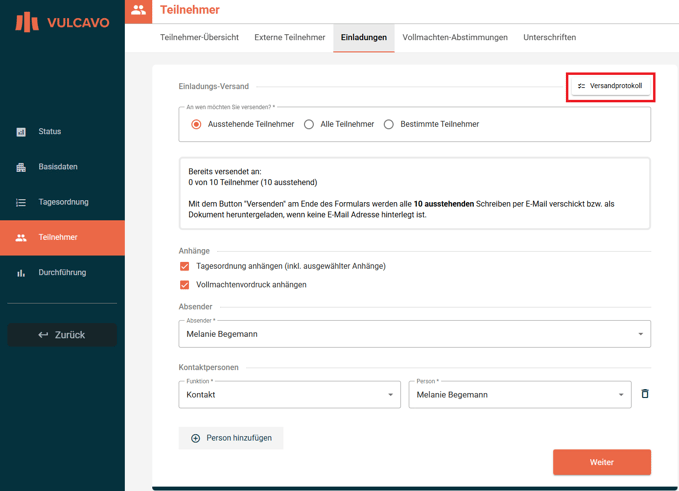Screen dimensions: 679x491
Task: Uncheck Tagesordnung anhängen checkbox
Action: point(185,267)
